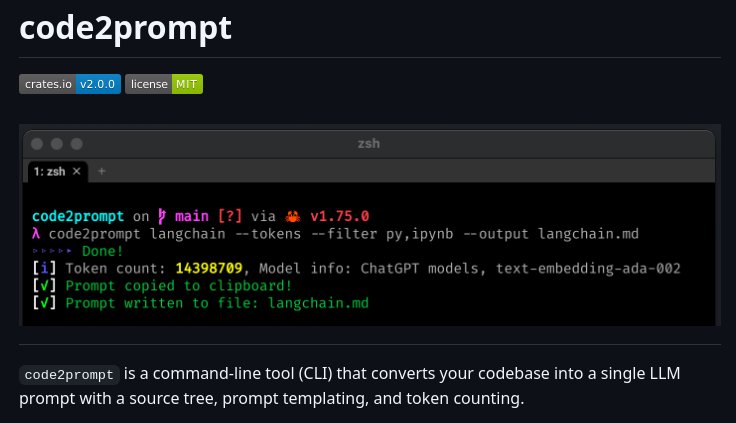Click the progress arrows before Done!
Image resolution: width=736 pixels, height=423 pixels.
(52, 251)
